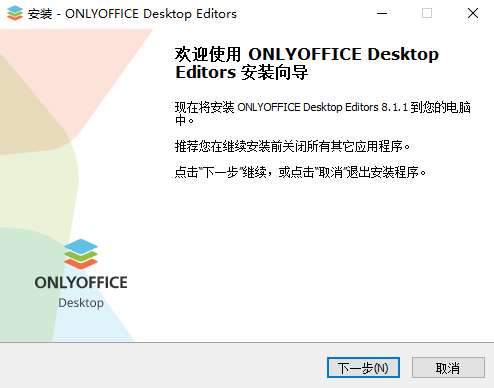Click the heading 欢迎使用 ONLYOFFICE Desktop Editors 安装向导

(307, 63)
